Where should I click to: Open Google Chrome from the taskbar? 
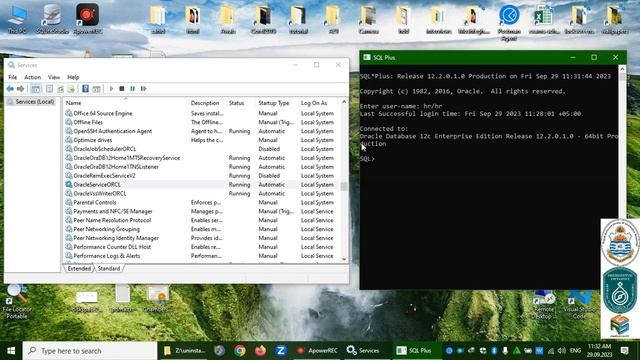point(240,351)
